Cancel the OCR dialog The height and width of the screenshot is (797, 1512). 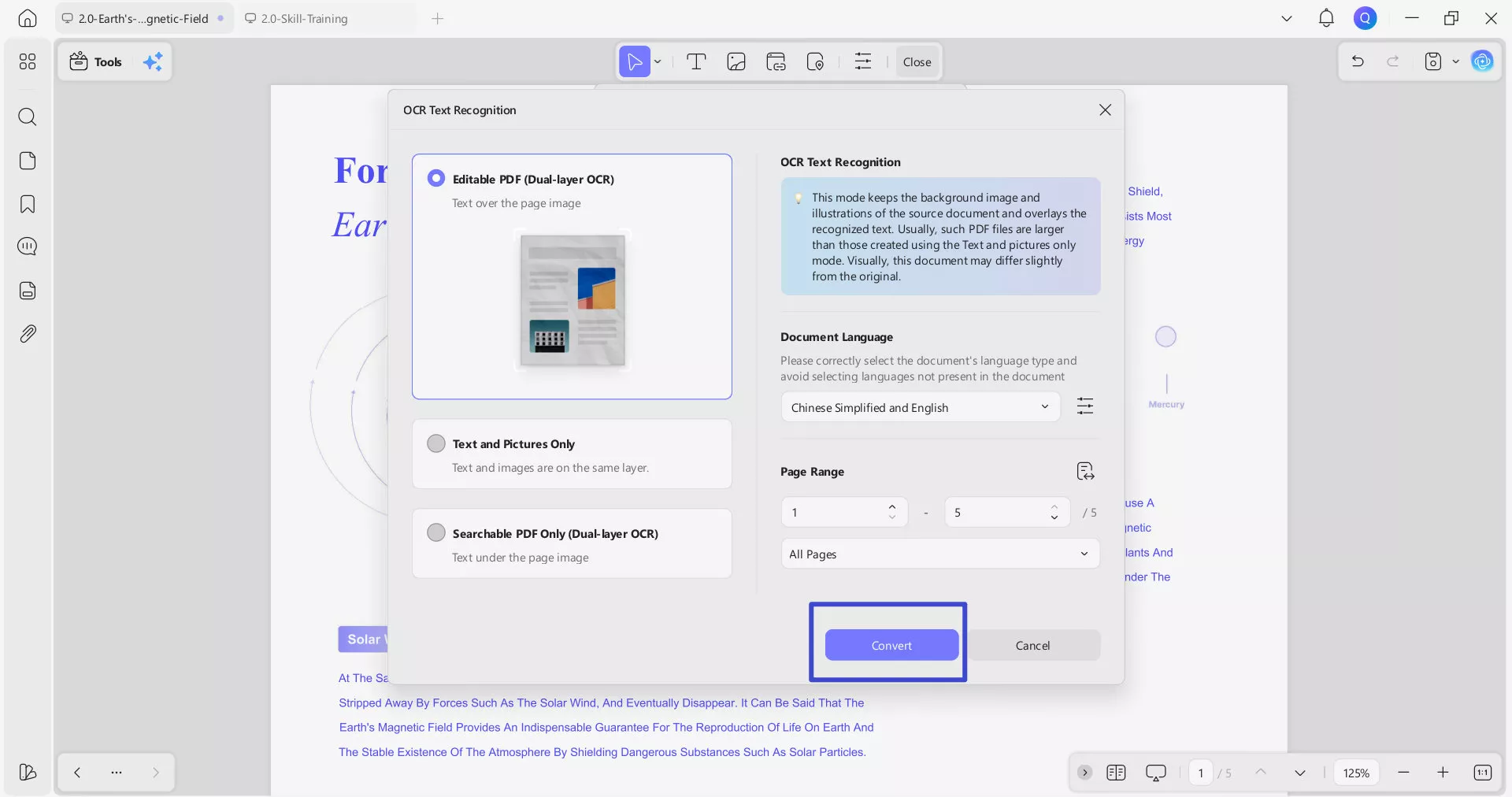pos(1032,645)
